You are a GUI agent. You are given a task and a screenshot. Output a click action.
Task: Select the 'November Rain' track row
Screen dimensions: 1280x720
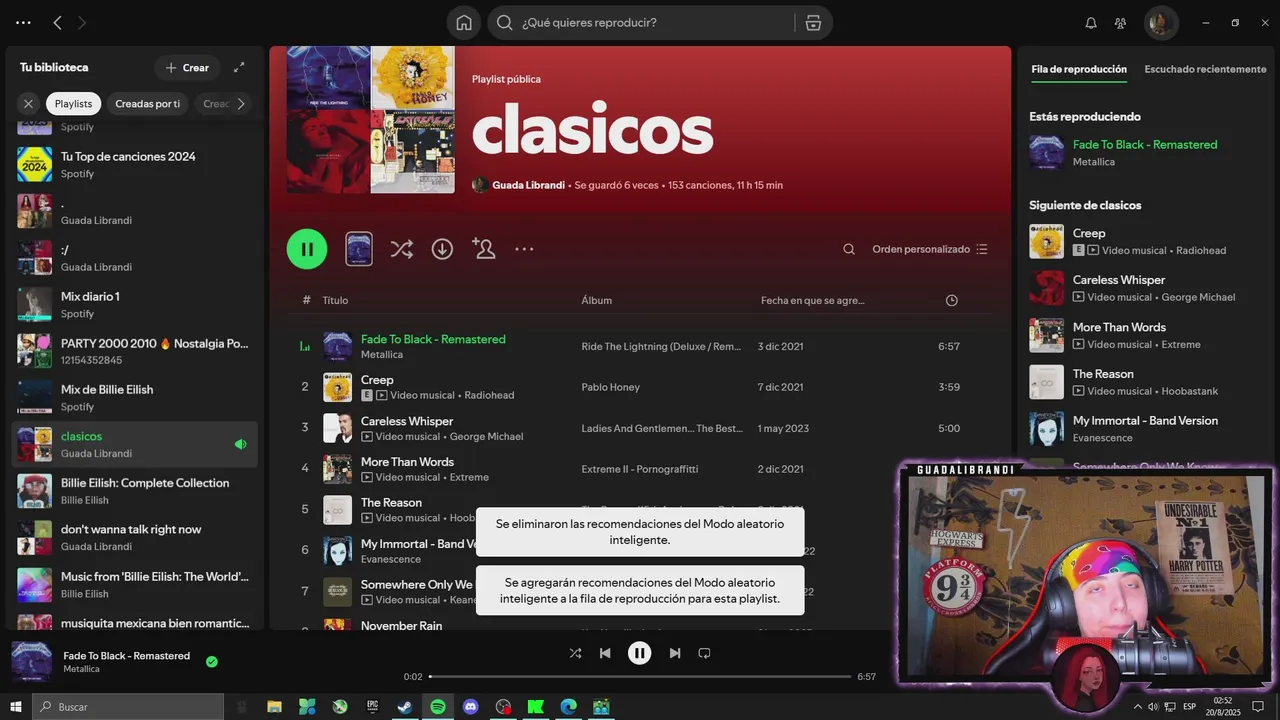tap(640, 625)
